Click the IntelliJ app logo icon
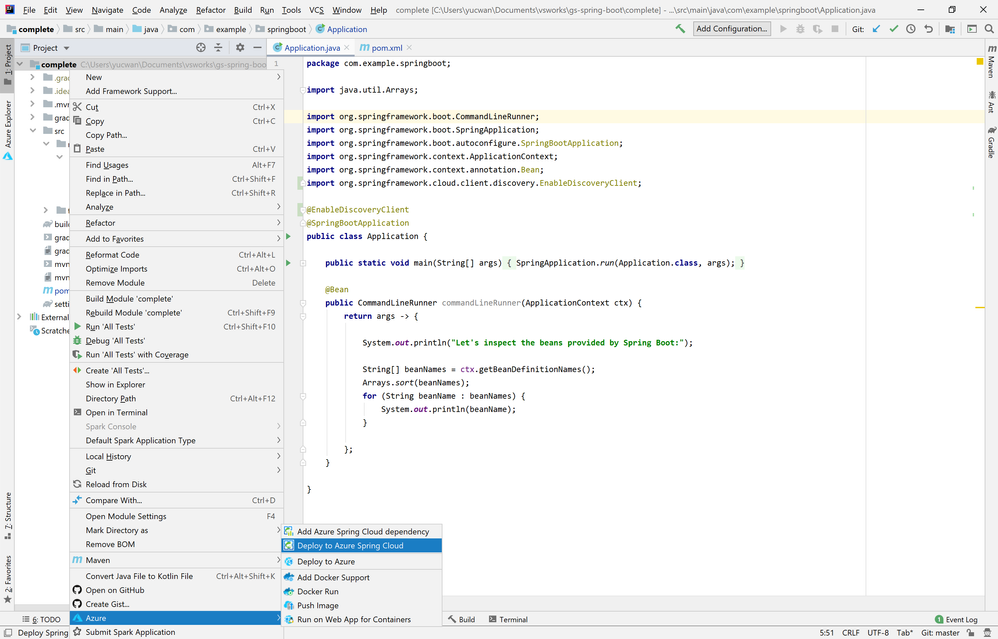This screenshot has width=998, height=639. (10, 10)
